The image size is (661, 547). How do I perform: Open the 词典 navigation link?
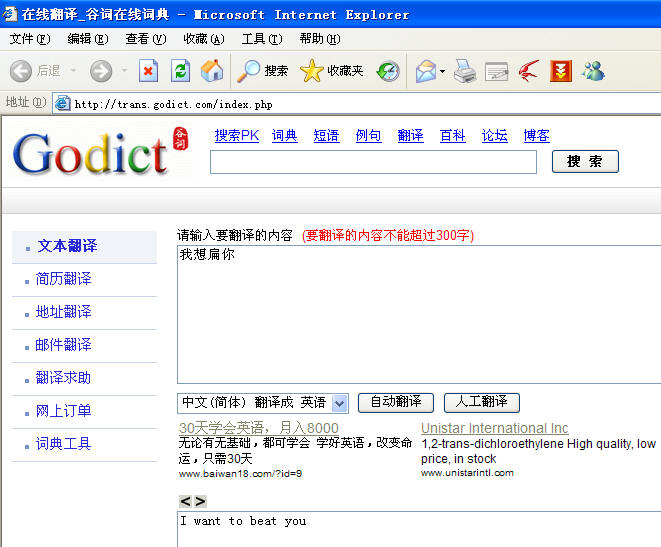click(284, 136)
